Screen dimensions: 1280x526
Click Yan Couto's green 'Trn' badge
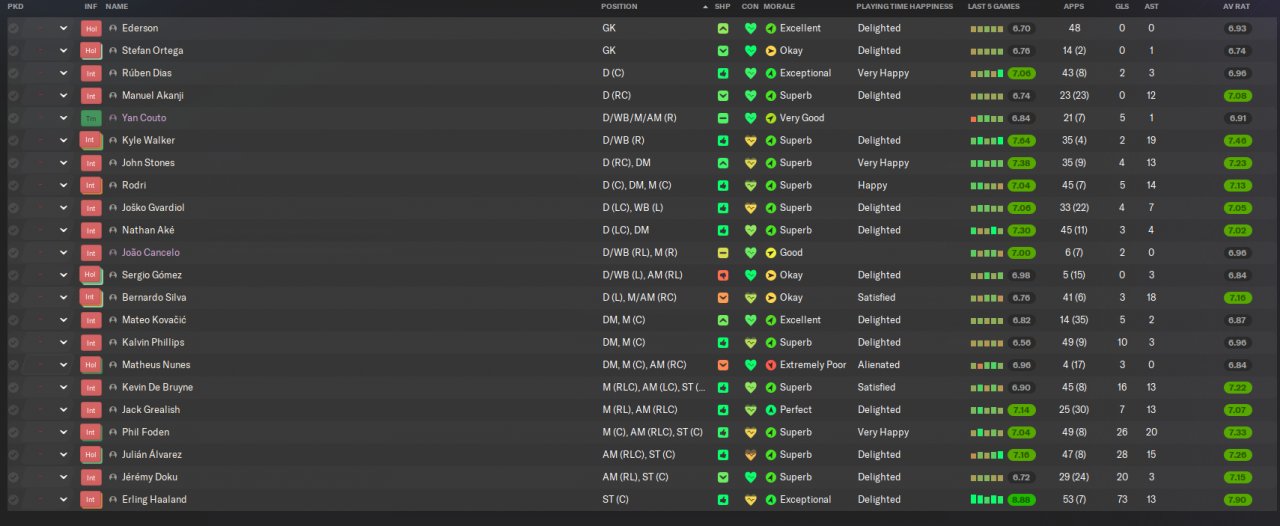tap(91, 118)
